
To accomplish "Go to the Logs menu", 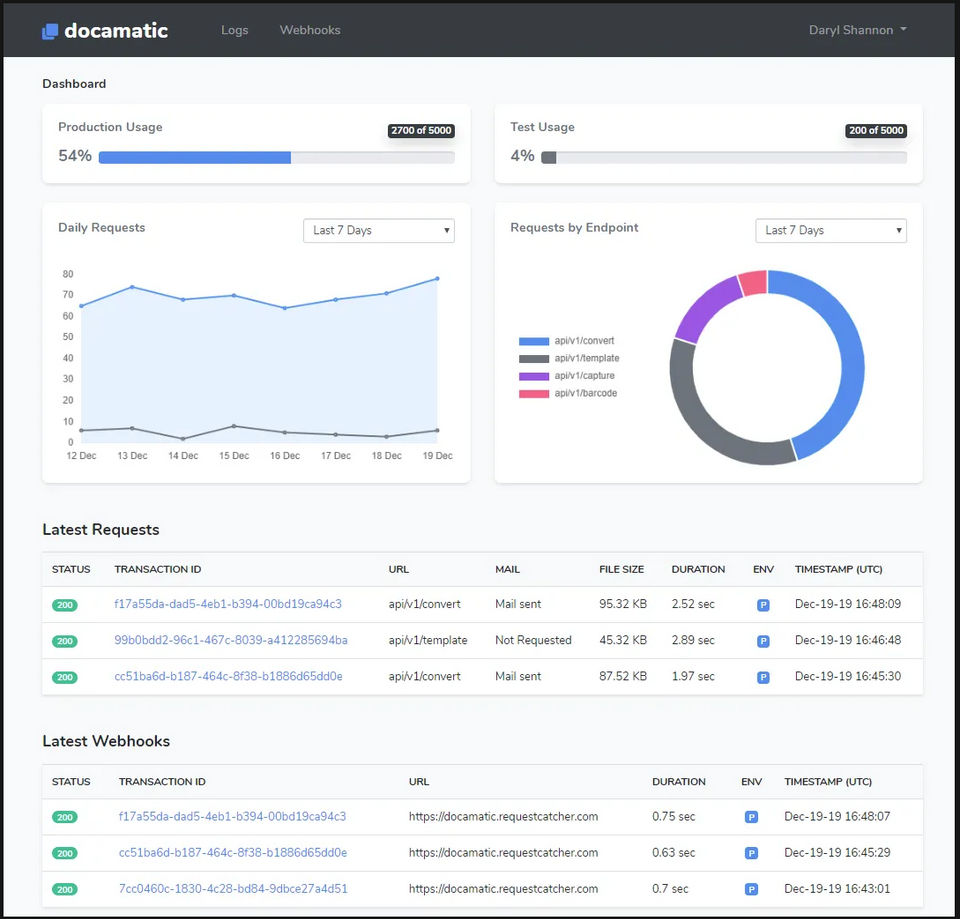I will pos(234,30).
